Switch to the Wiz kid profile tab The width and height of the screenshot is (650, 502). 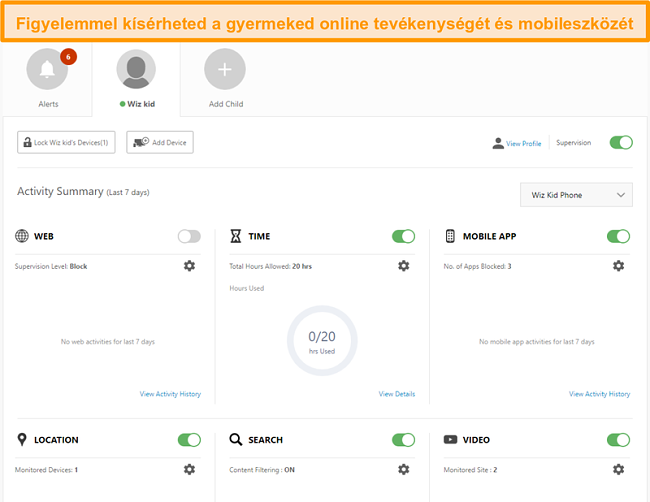[136, 78]
